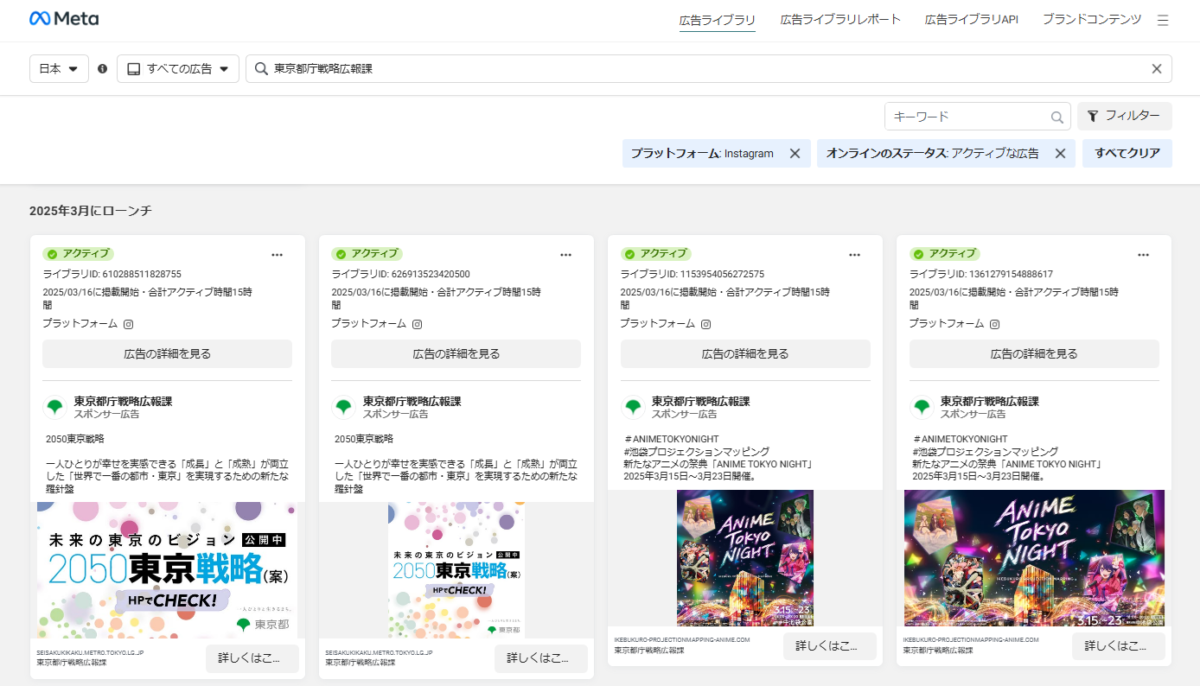Go to 広告ライブラリレポート
The image size is (1200, 686).
coord(840,19)
